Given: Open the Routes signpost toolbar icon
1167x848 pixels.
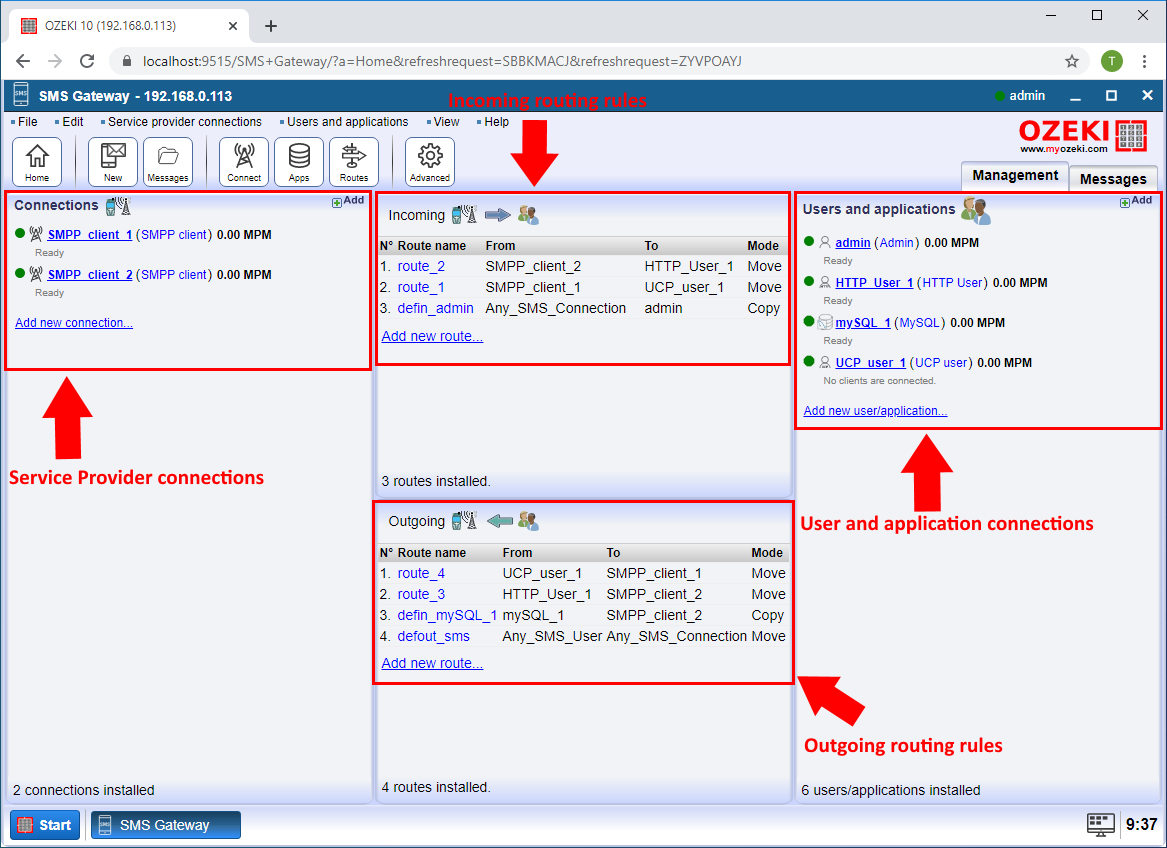Looking at the screenshot, I should pyautogui.click(x=354, y=162).
